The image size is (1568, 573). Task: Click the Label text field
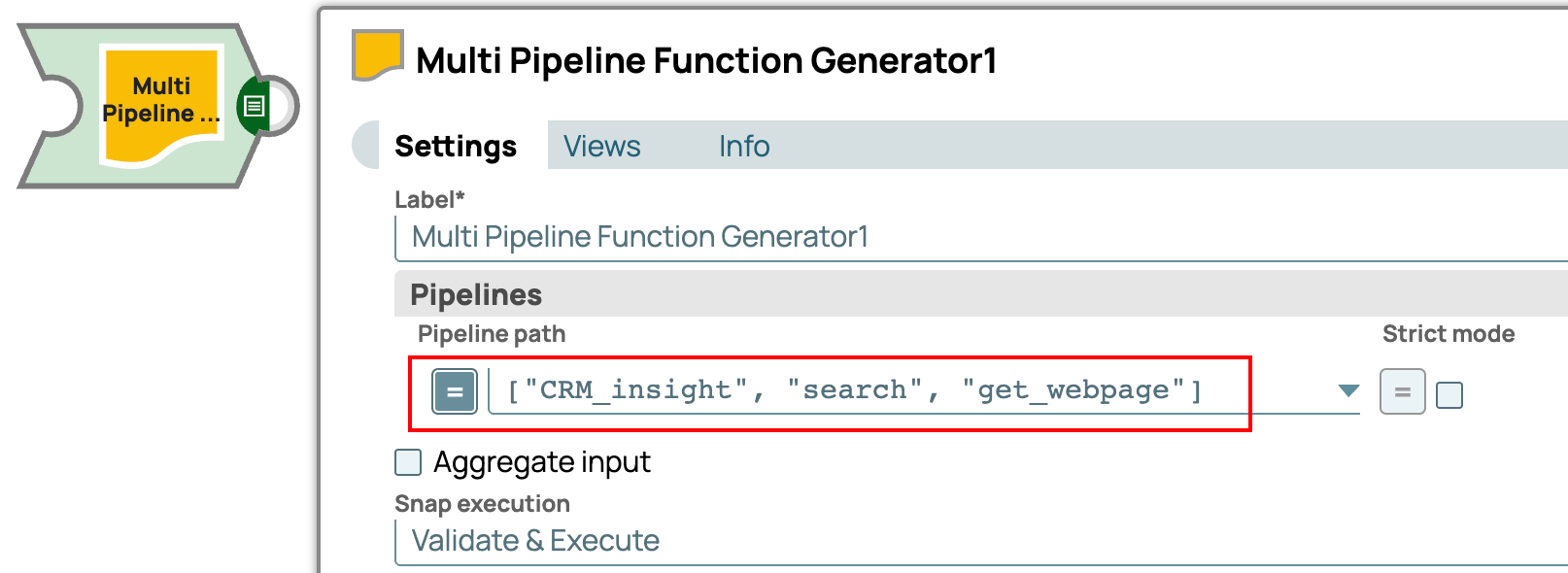[971, 237]
